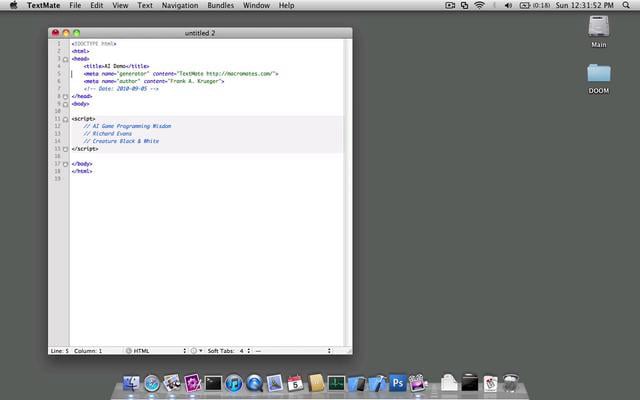Launch Photoshop from the Dock
The height and width of the screenshot is (400, 640).
coord(398,383)
